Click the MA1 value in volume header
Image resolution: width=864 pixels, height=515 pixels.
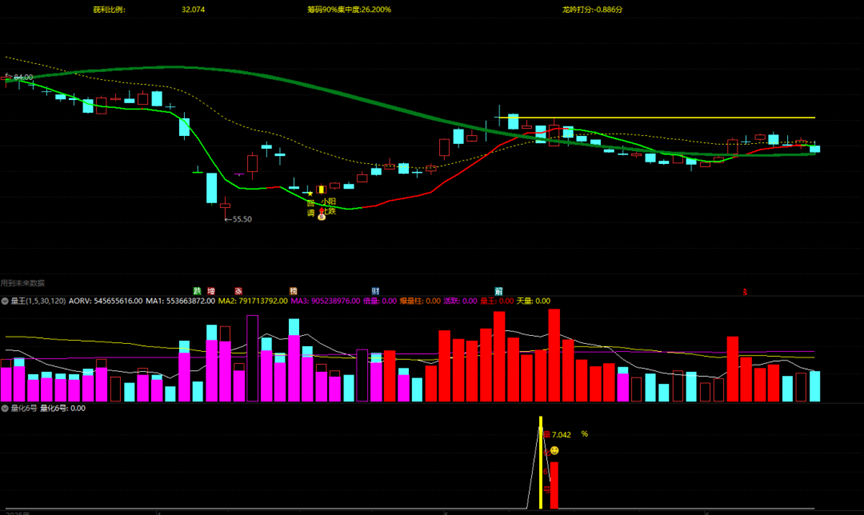tap(181, 300)
